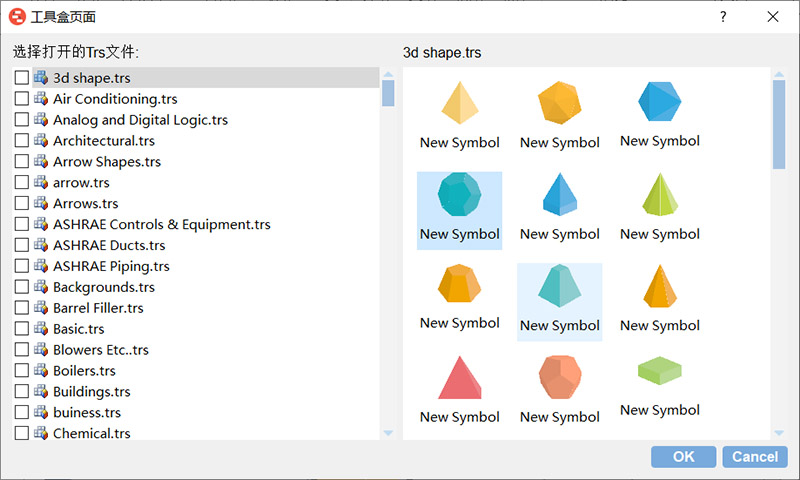Select the flat green cuboid symbol
The height and width of the screenshot is (480, 800).
point(659,372)
